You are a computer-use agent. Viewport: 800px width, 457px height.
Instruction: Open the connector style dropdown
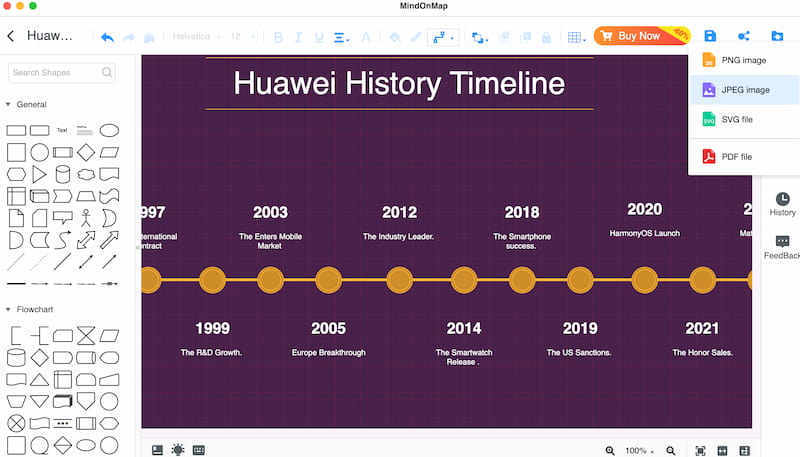443,37
